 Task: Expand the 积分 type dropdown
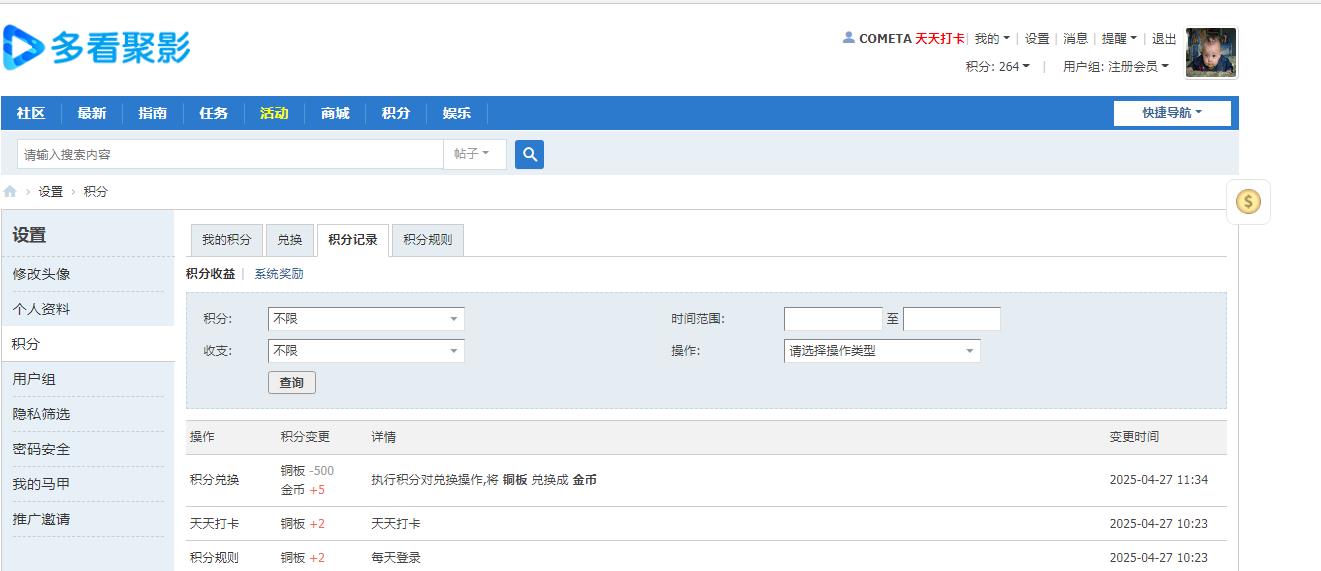click(366, 319)
